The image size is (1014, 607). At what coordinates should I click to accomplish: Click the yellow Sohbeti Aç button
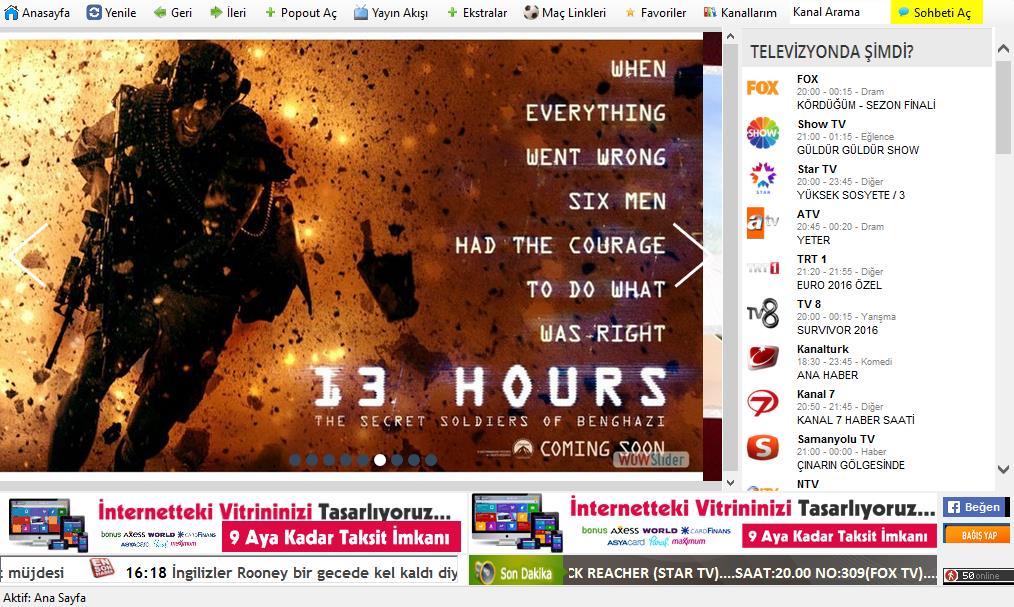[x=934, y=13]
